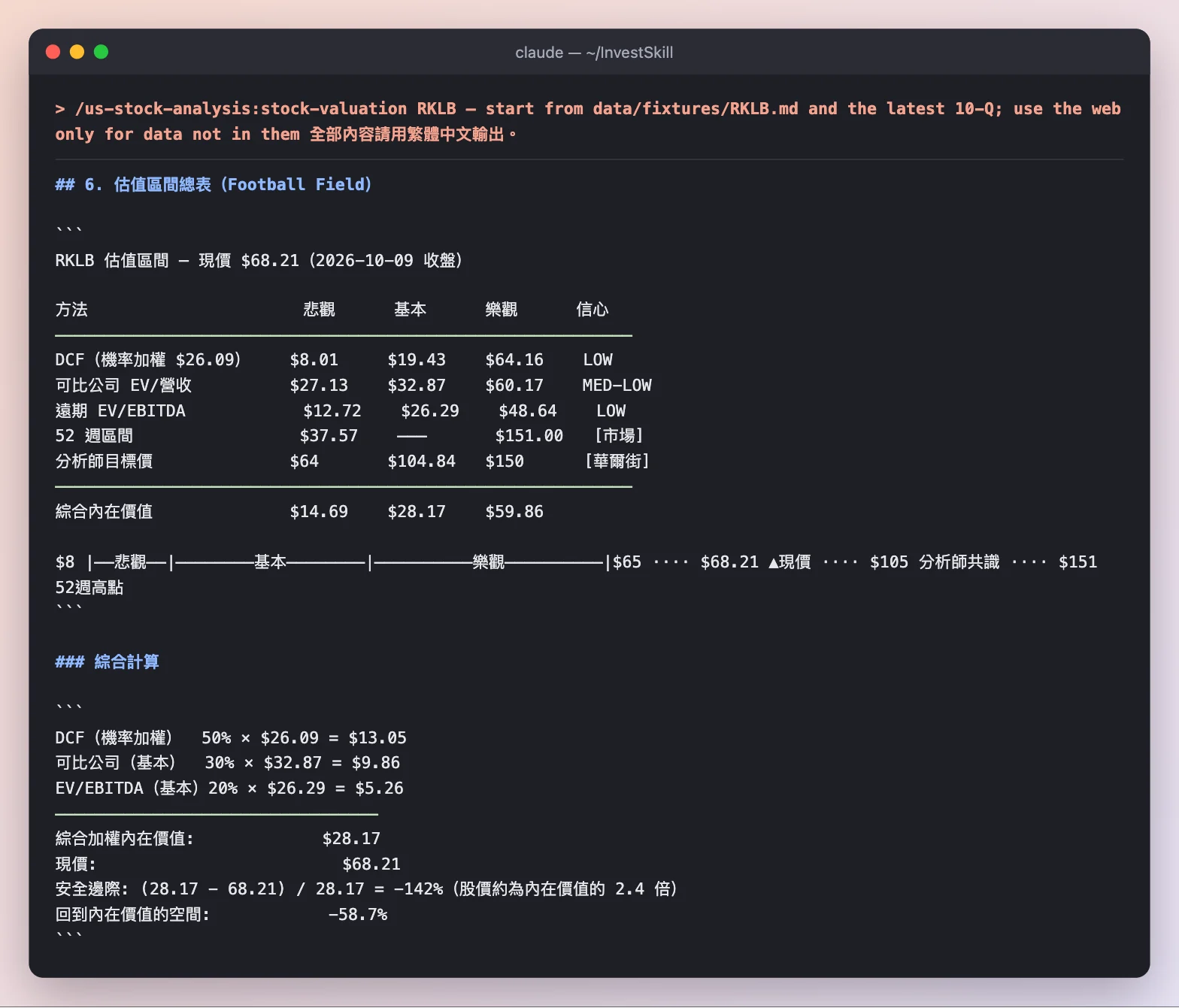Click the "分析師目標價" row label
Viewport: 1179px width, 1008px height.
[104, 462]
